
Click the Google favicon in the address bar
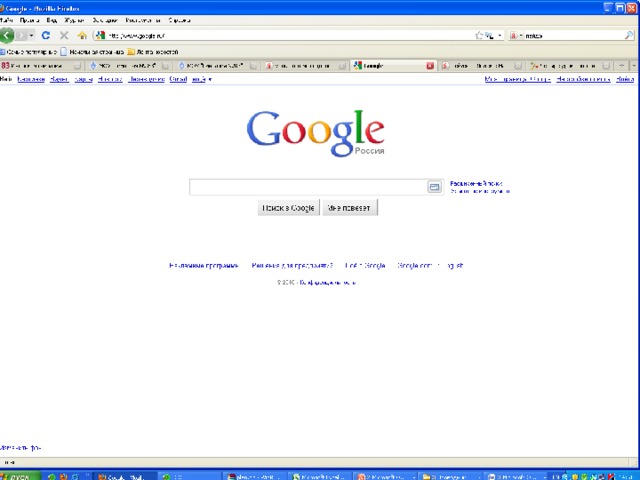[100, 36]
